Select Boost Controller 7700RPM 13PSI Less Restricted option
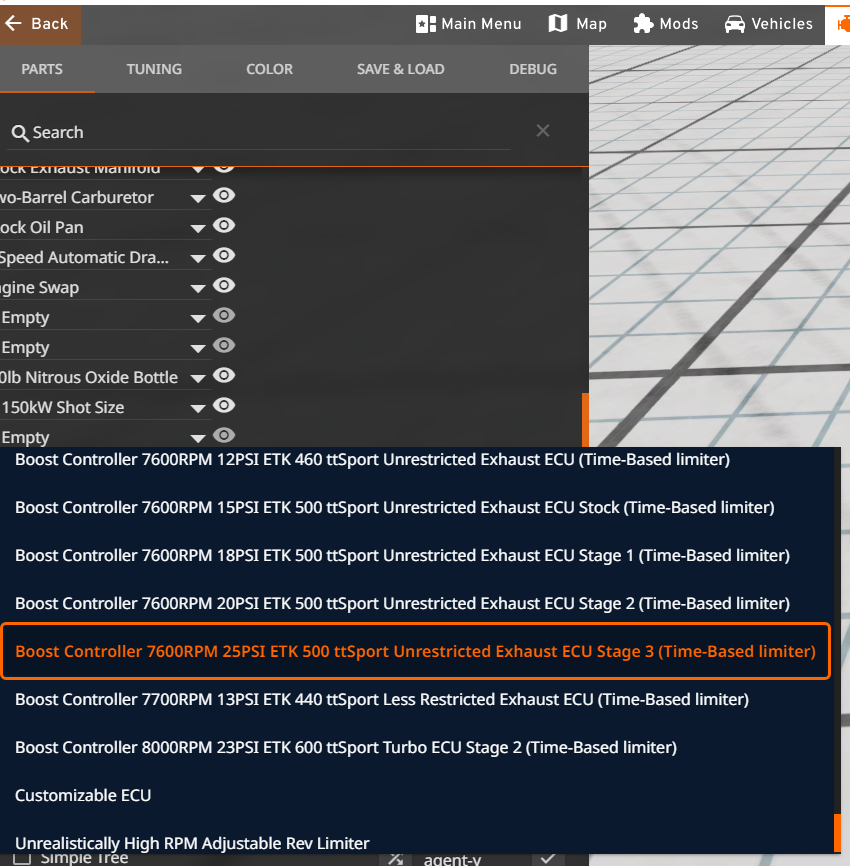The image size is (850, 866). (x=416, y=700)
